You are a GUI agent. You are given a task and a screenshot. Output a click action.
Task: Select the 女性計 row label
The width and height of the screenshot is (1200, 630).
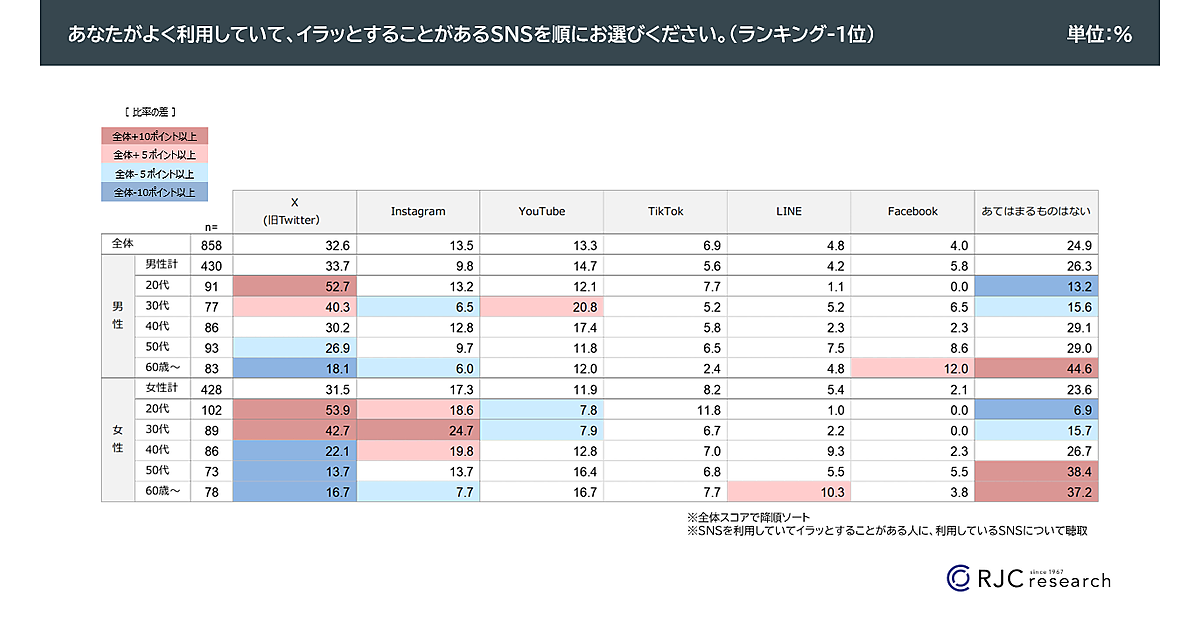point(162,387)
